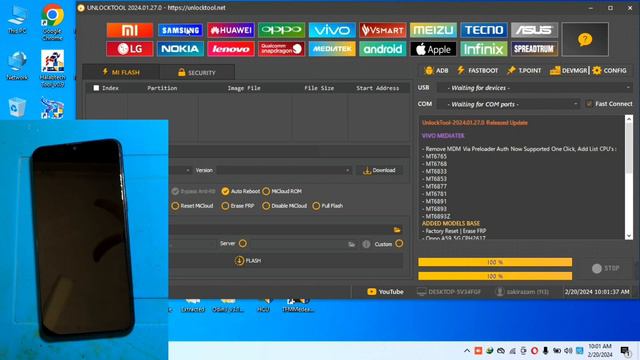Browse for firmware folder icon

coord(397,230)
